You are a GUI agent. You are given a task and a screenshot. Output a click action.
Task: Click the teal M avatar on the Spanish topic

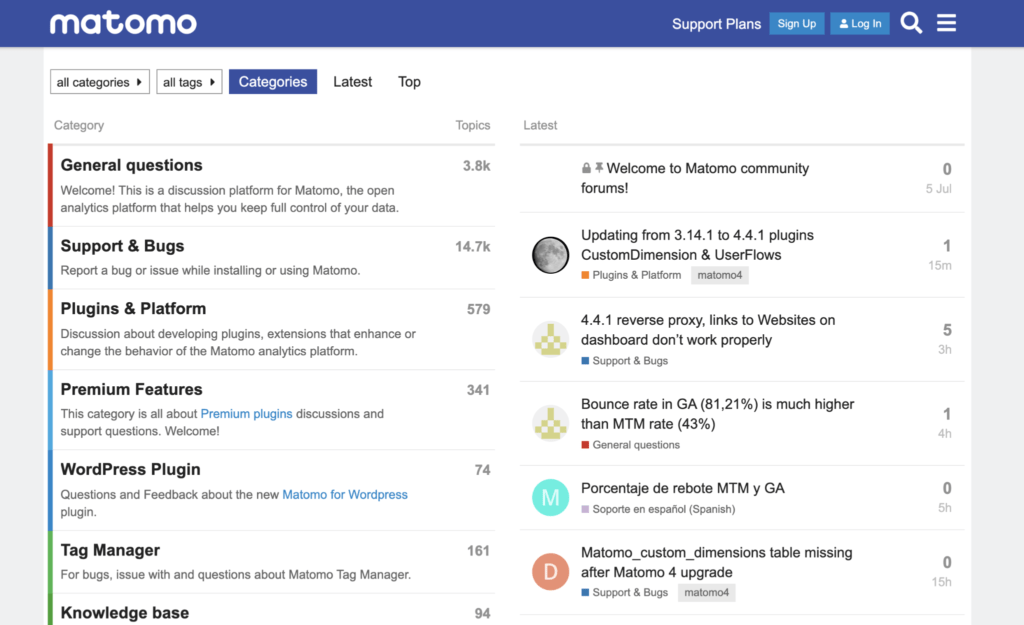(x=550, y=496)
